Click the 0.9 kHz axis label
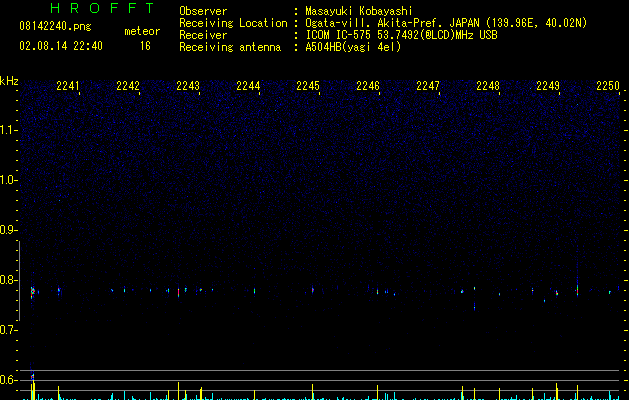The image size is (629, 400). click(x=8, y=230)
